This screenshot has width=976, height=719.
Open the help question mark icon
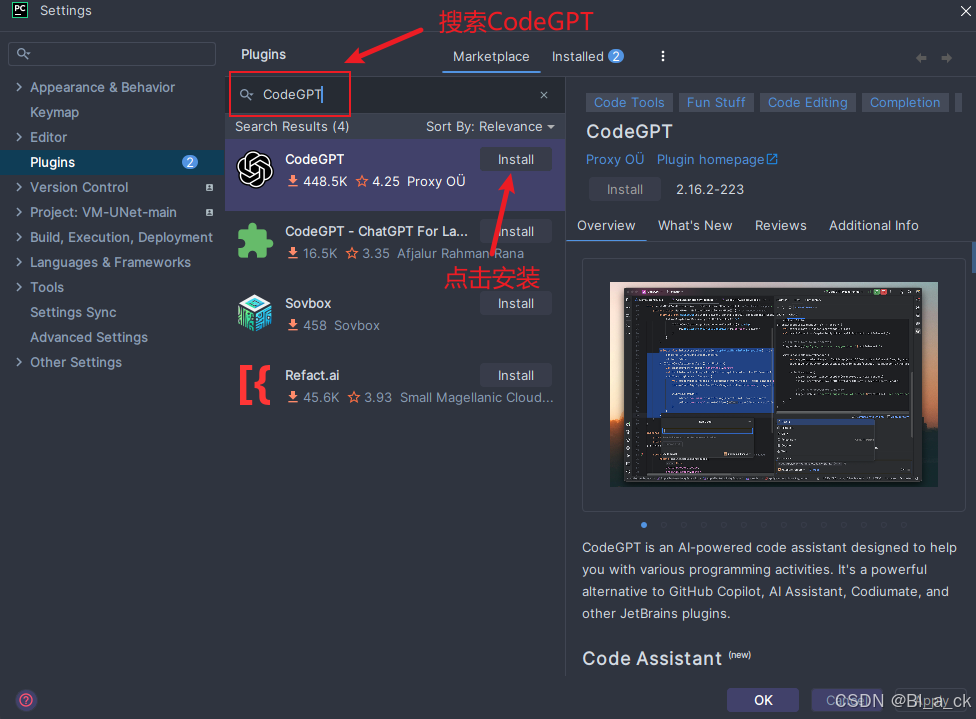coord(25,700)
